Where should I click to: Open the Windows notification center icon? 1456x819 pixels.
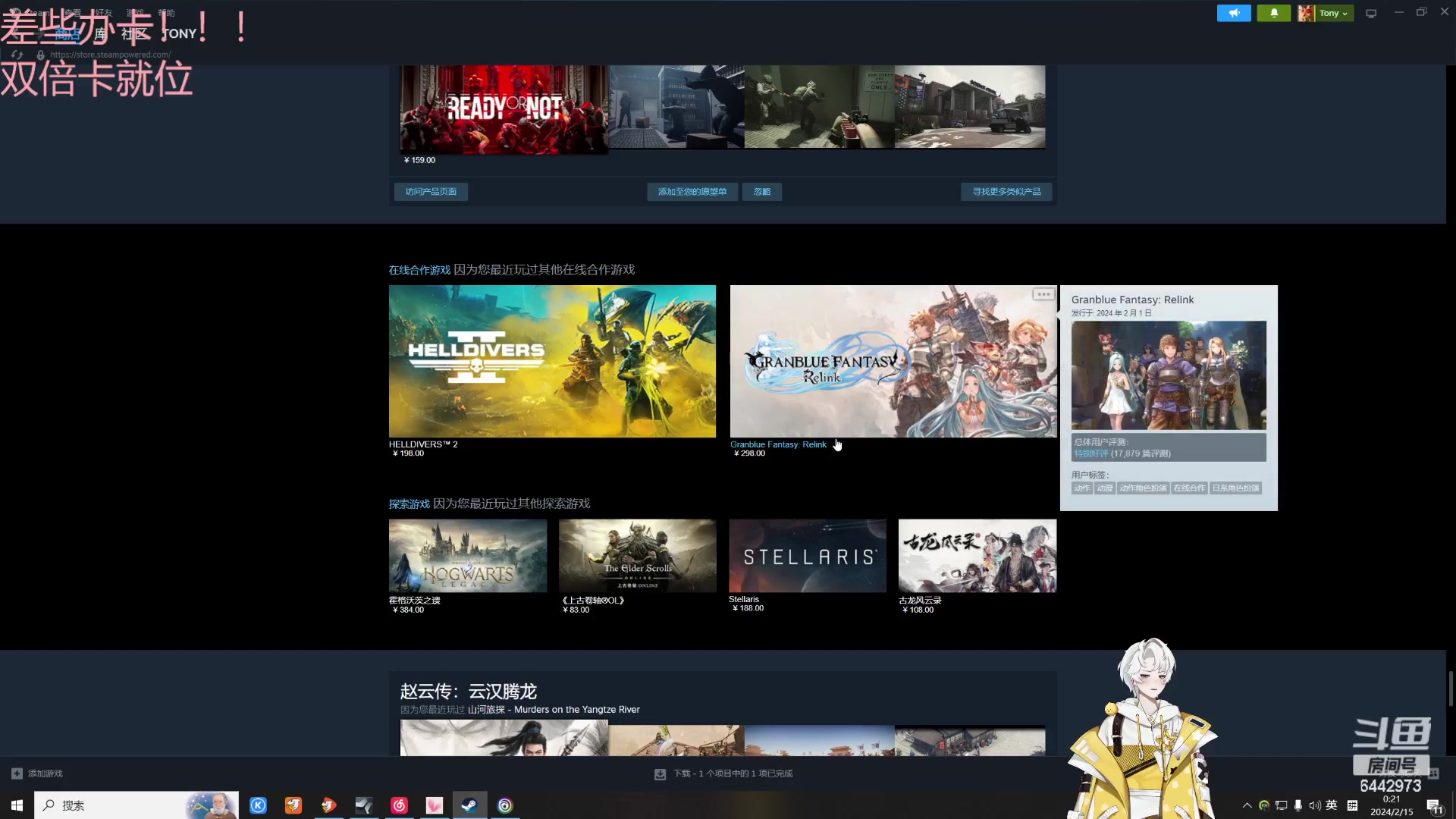[x=1435, y=807]
